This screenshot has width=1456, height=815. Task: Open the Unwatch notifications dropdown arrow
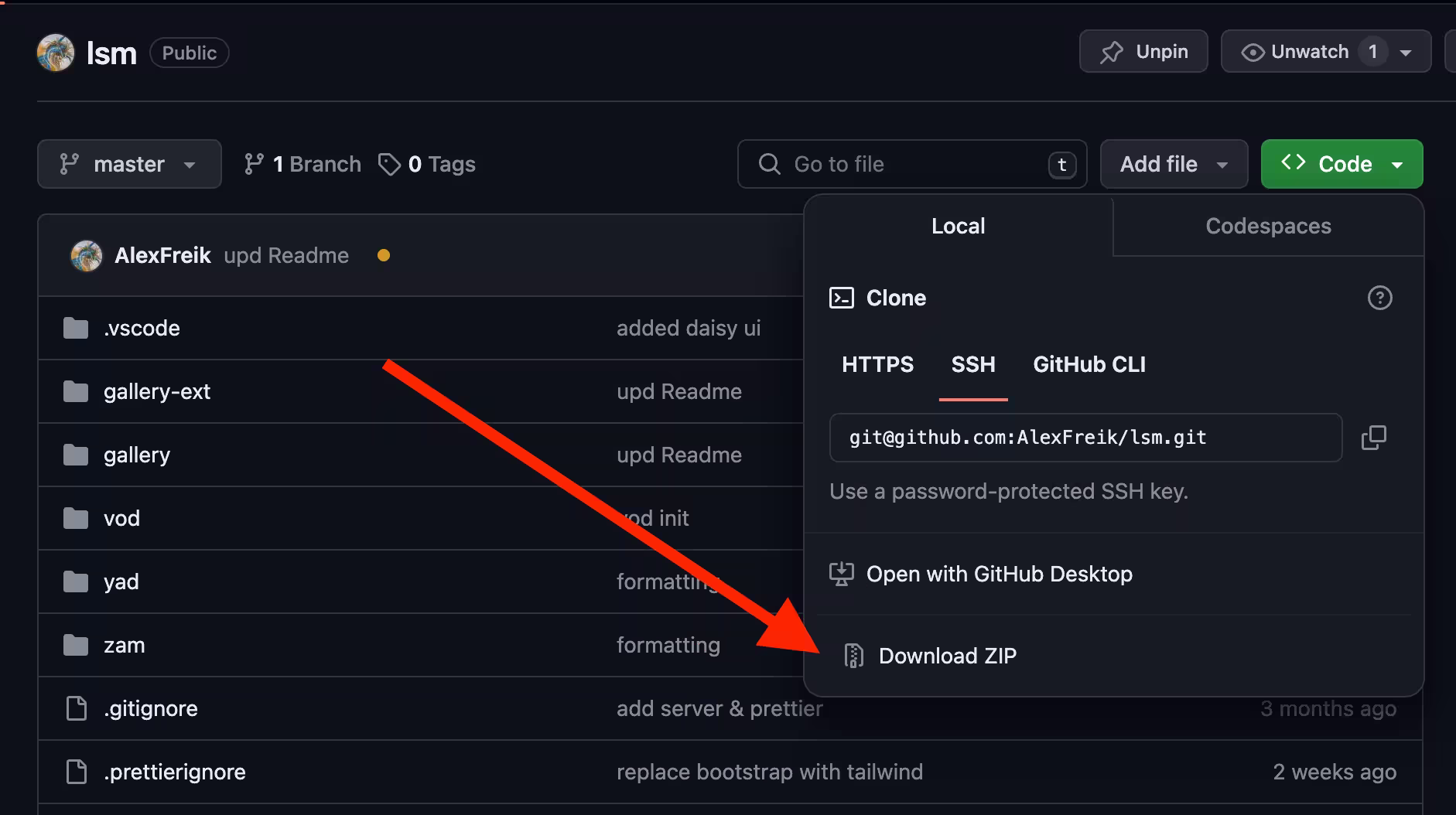click(x=1406, y=53)
